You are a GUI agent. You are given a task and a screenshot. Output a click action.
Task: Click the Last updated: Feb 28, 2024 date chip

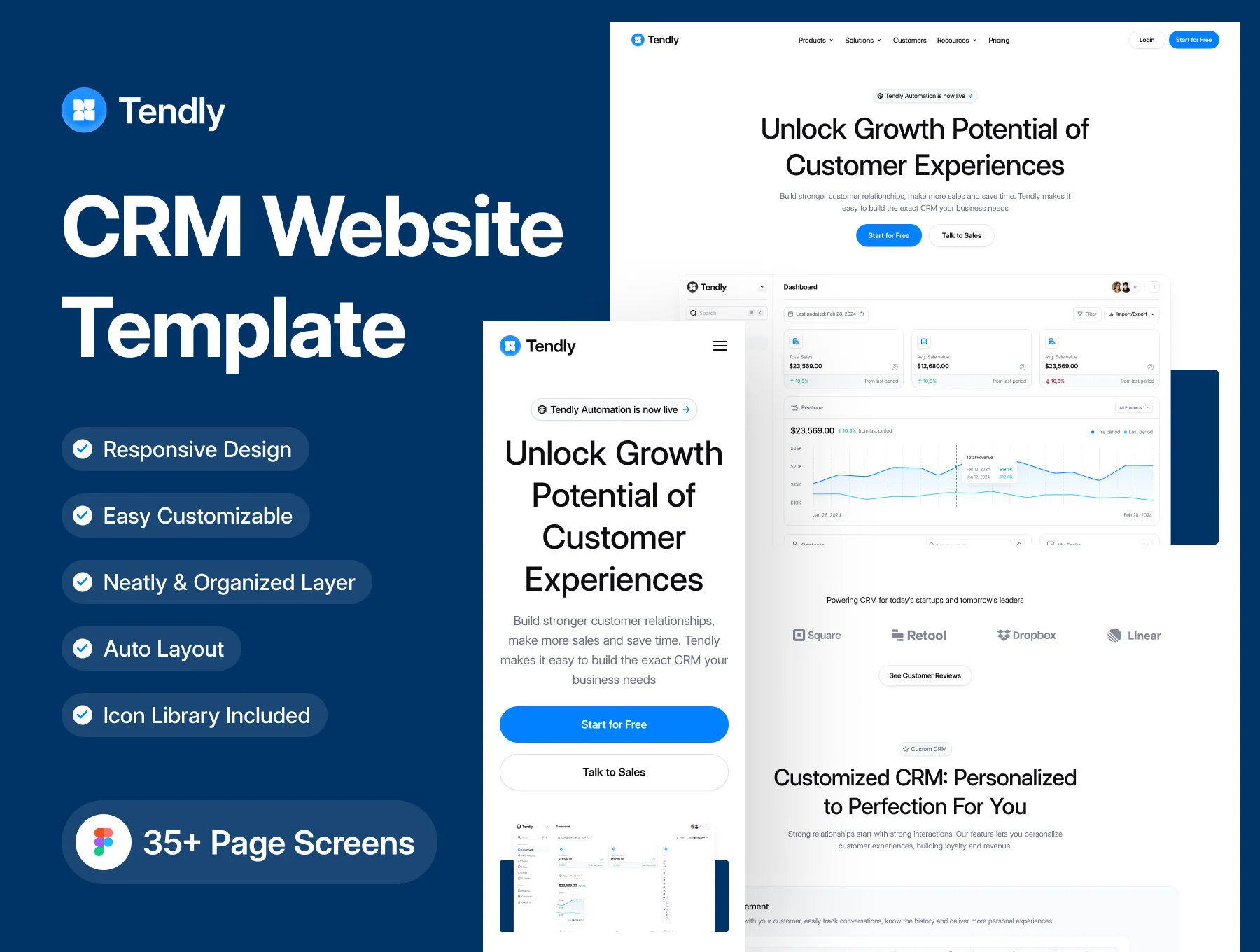click(x=826, y=314)
